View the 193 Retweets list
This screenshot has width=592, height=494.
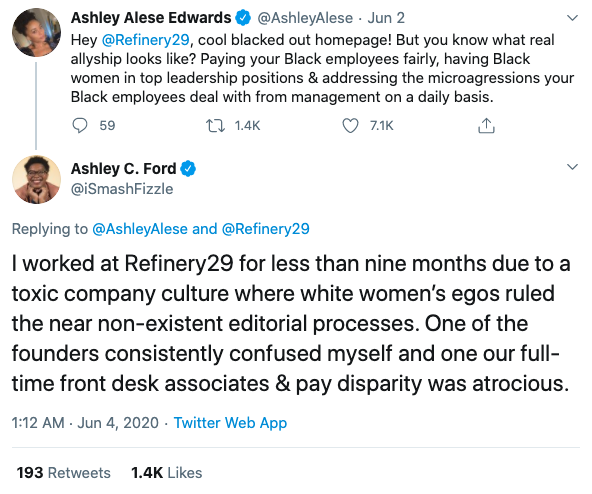[x=63, y=473]
